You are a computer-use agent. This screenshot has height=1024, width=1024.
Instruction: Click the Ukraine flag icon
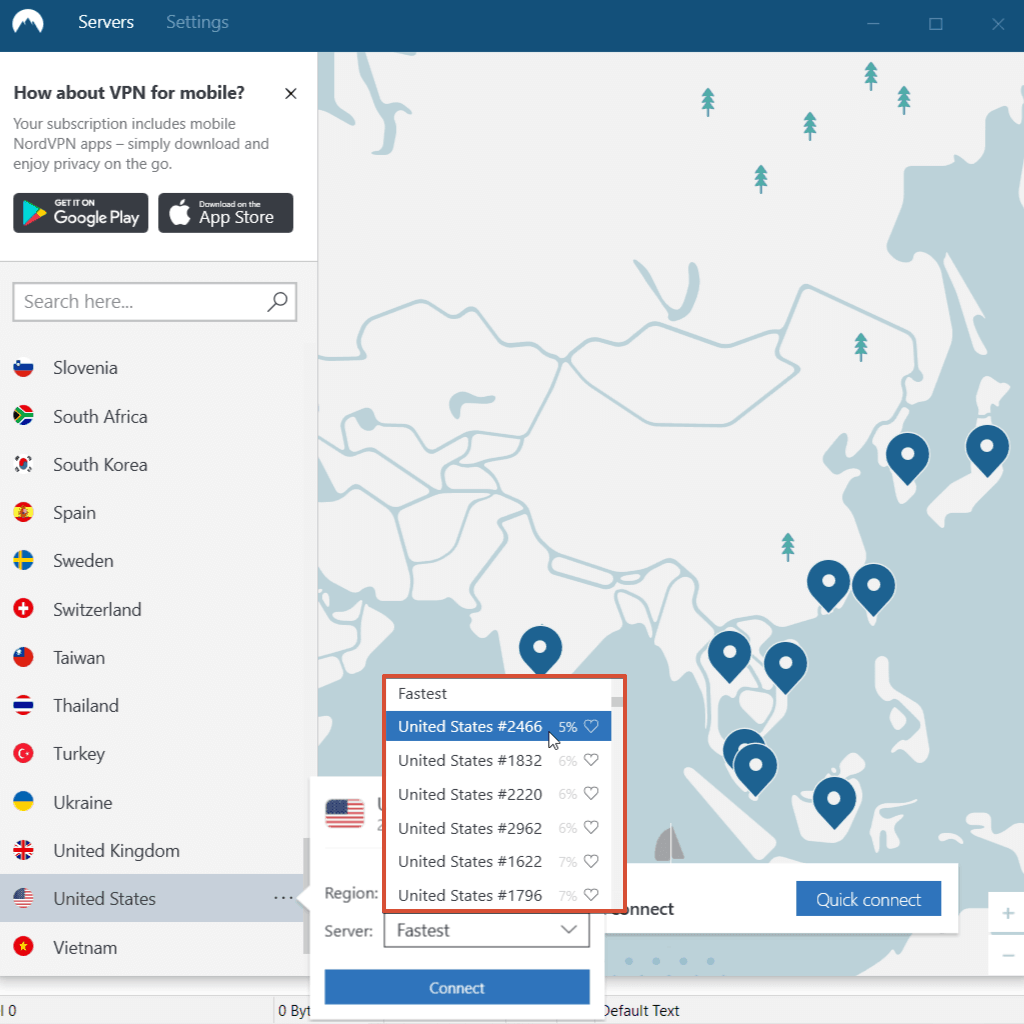click(x=24, y=801)
